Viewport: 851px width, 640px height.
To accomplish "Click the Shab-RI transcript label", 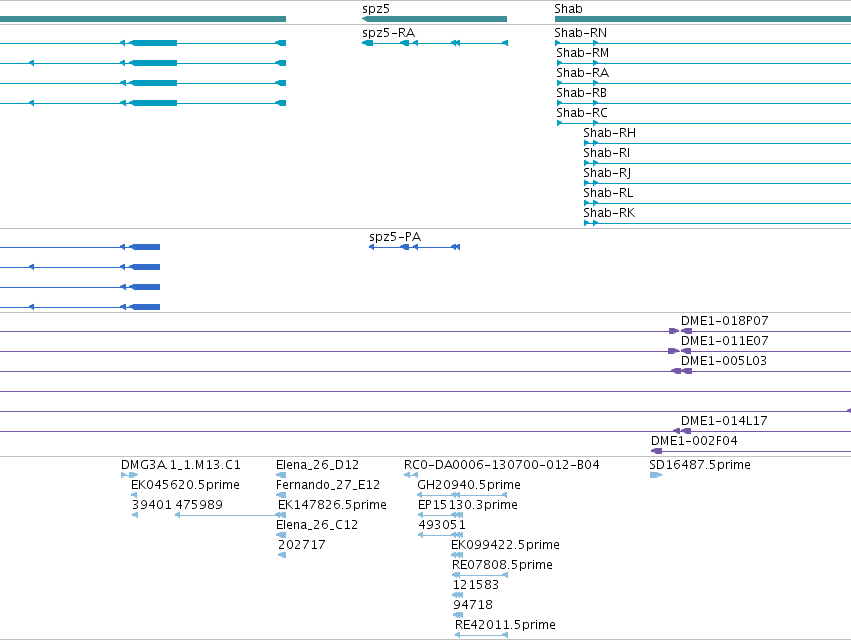I will pyautogui.click(x=606, y=153).
